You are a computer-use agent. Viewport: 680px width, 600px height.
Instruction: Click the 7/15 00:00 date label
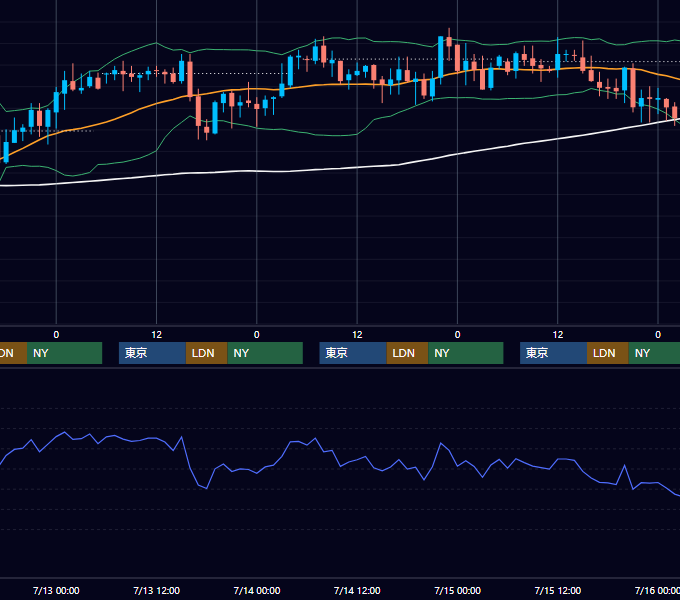coord(458,590)
